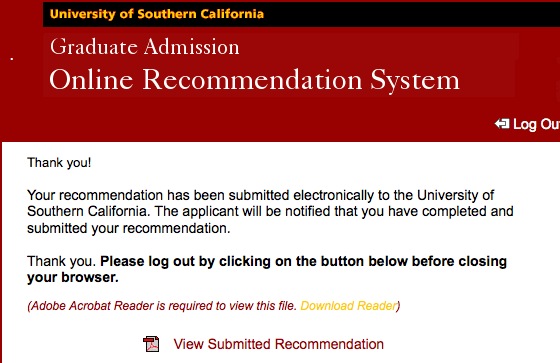Click the Online Recommendation System title
Image resolution: width=560 pixels, height=363 pixels.
[x=254, y=79]
